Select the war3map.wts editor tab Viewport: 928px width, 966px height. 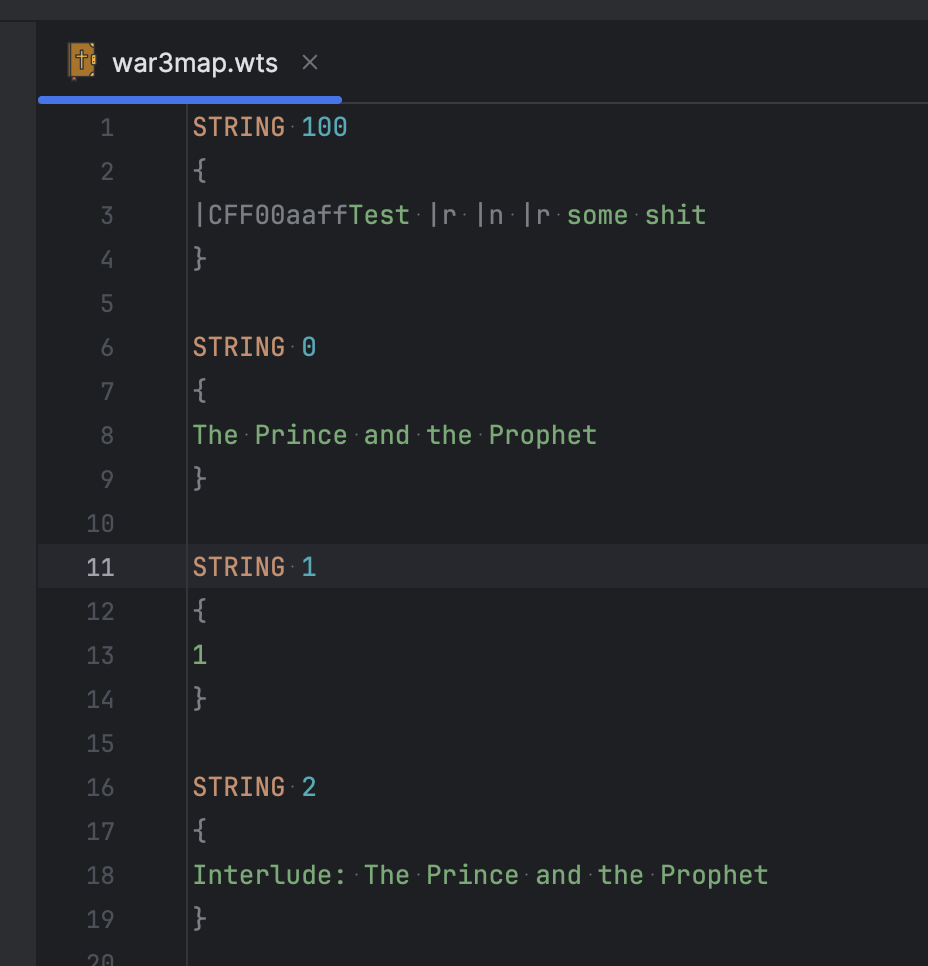tap(195, 63)
